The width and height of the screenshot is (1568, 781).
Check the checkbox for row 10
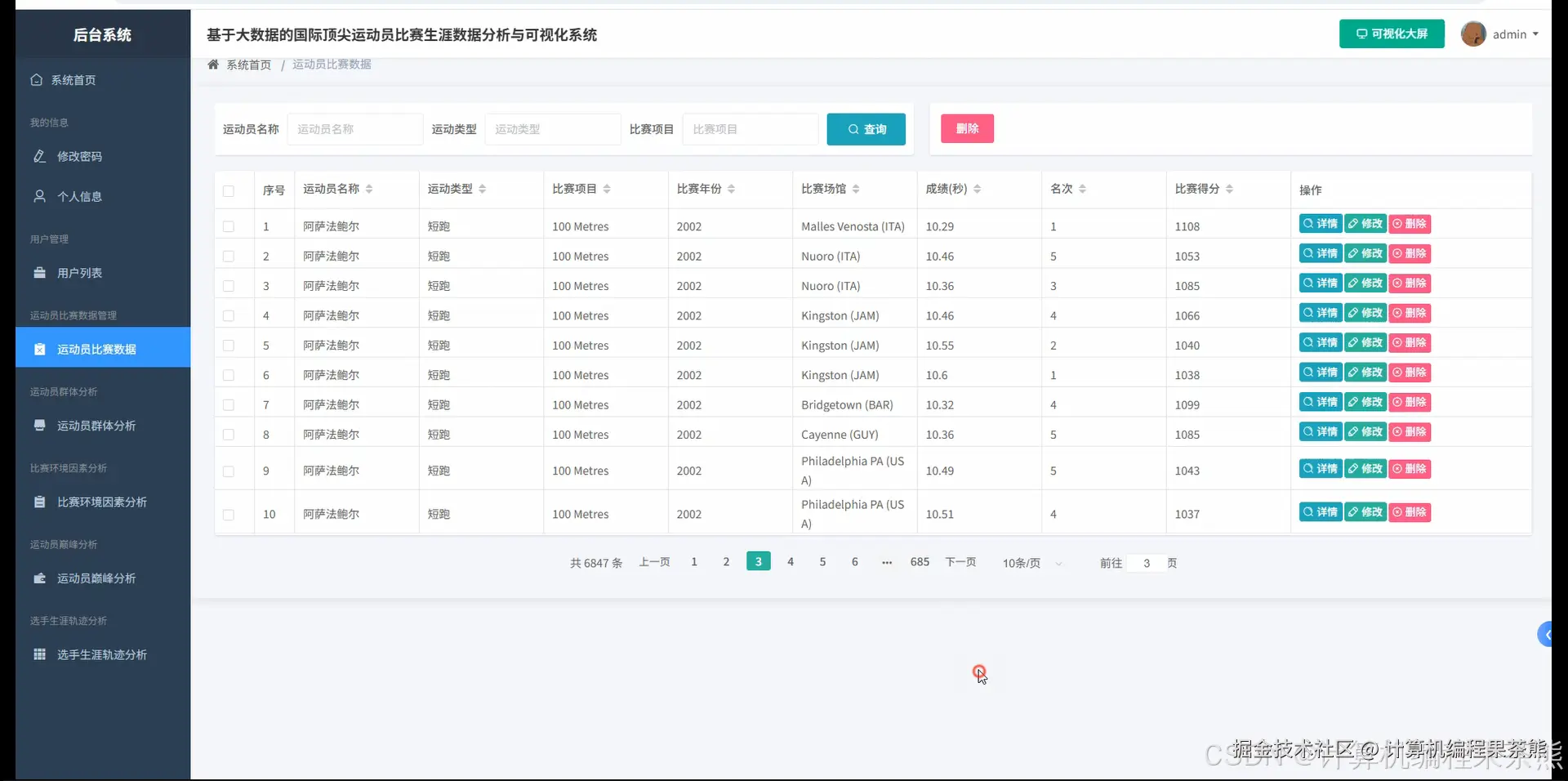coord(229,515)
